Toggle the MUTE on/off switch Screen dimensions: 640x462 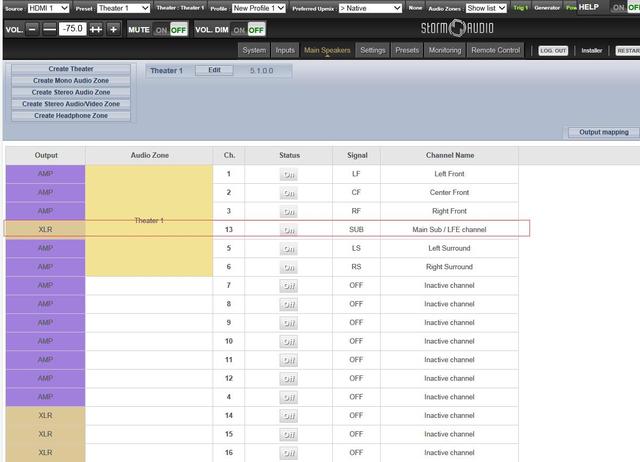click(168, 30)
